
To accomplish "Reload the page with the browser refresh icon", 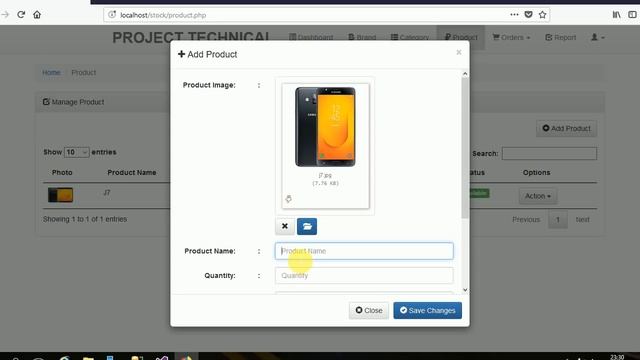I will pos(21,15).
